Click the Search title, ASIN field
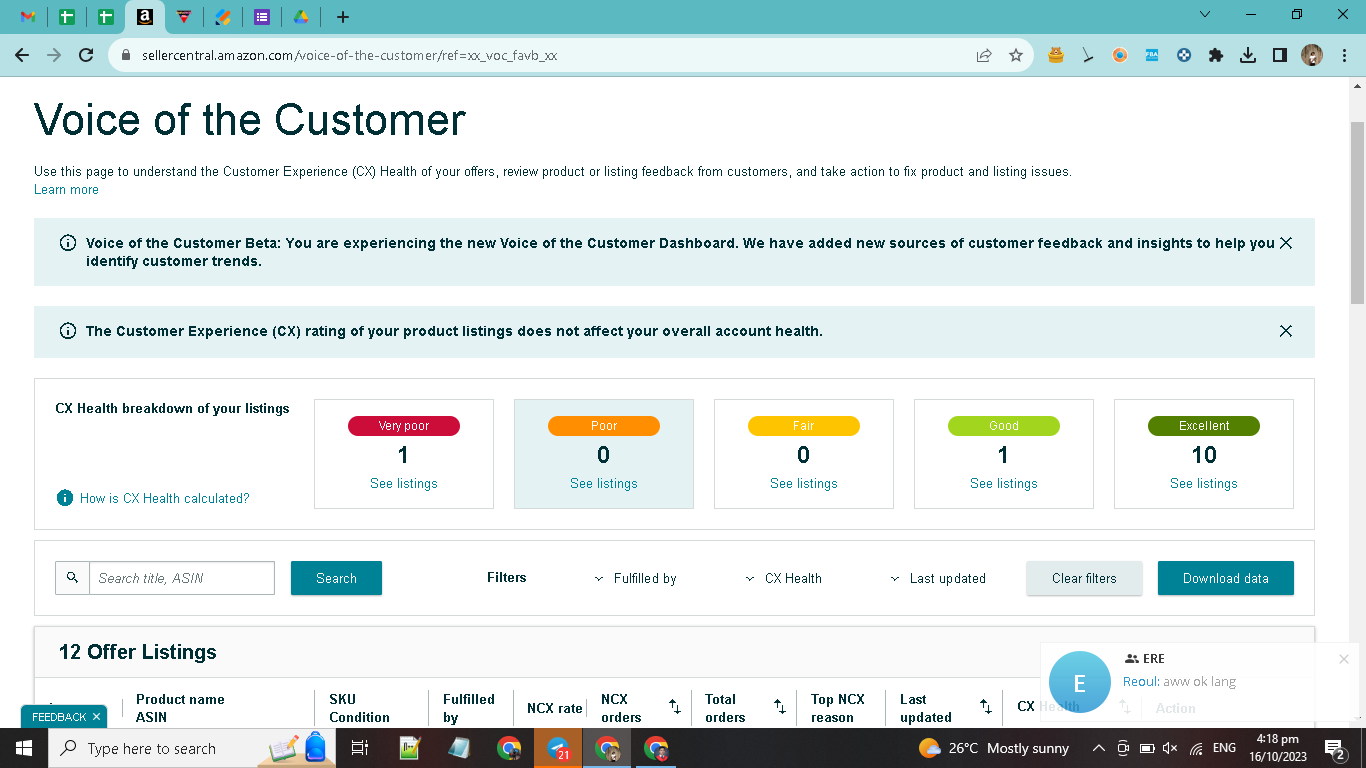 [182, 578]
